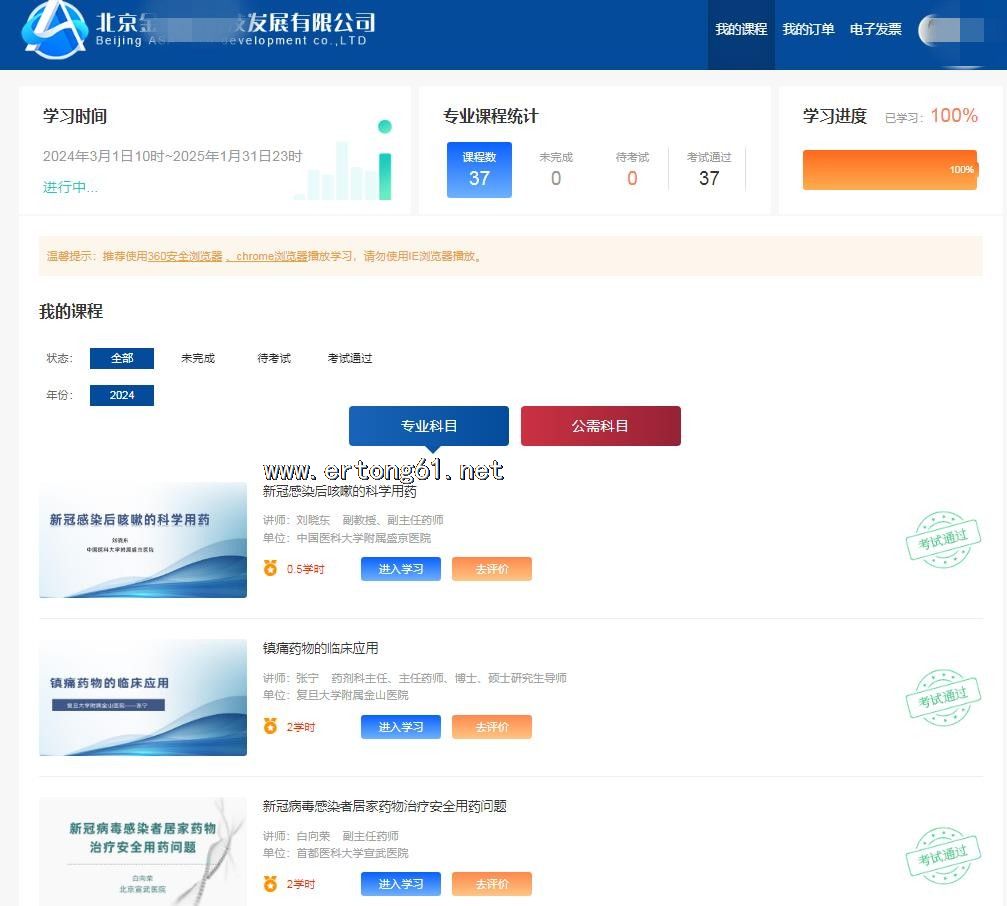The height and width of the screenshot is (906, 1007).
Task: Switch to the 专业科目 tab
Action: (x=428, y=426)
